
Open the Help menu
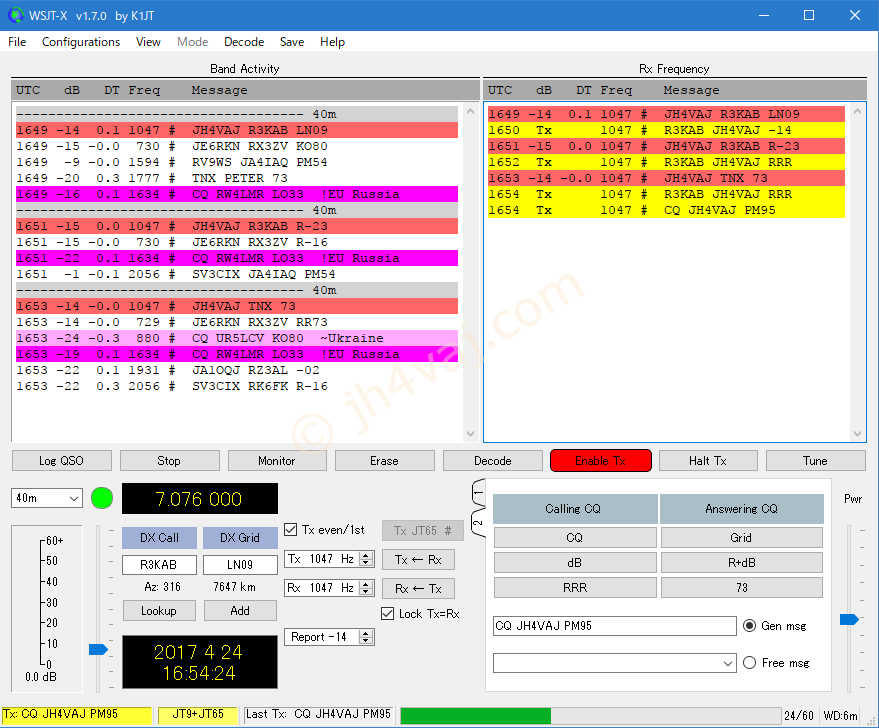tap(332, 42)
